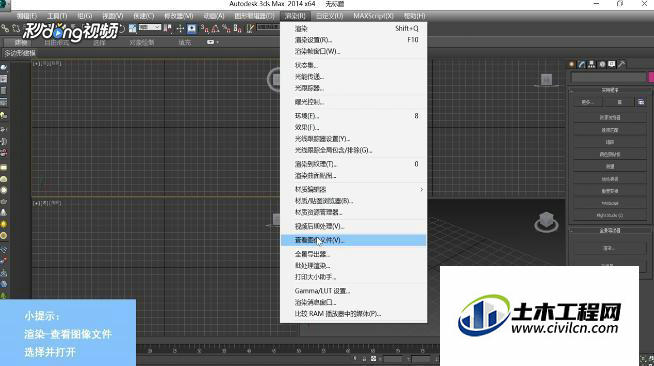The image size is (654, 366).
Task: Click the object name field in command panel
Action: [609, 77]
